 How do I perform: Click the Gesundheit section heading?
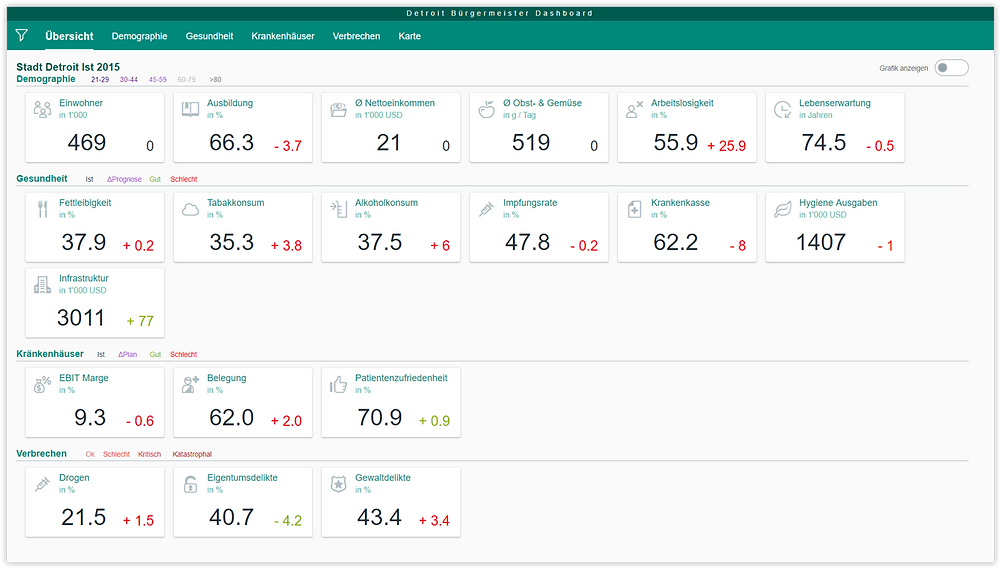click(x=41, y=179)
